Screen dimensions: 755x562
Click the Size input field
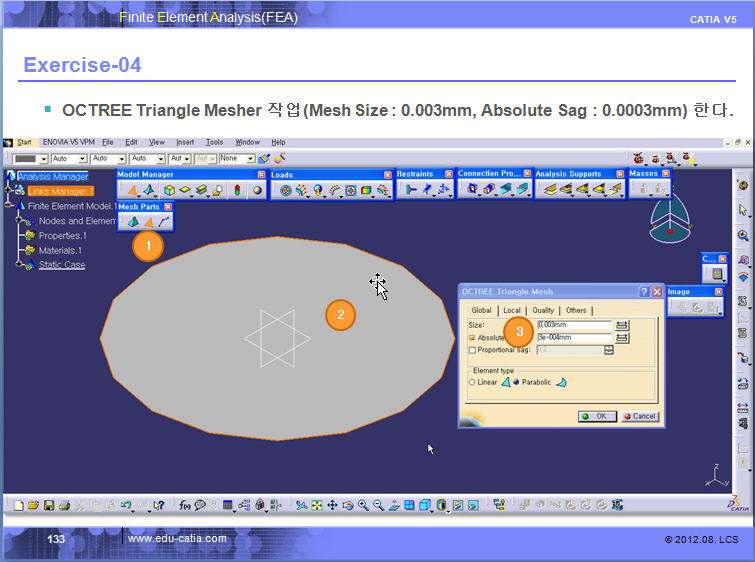coord(573,325)
